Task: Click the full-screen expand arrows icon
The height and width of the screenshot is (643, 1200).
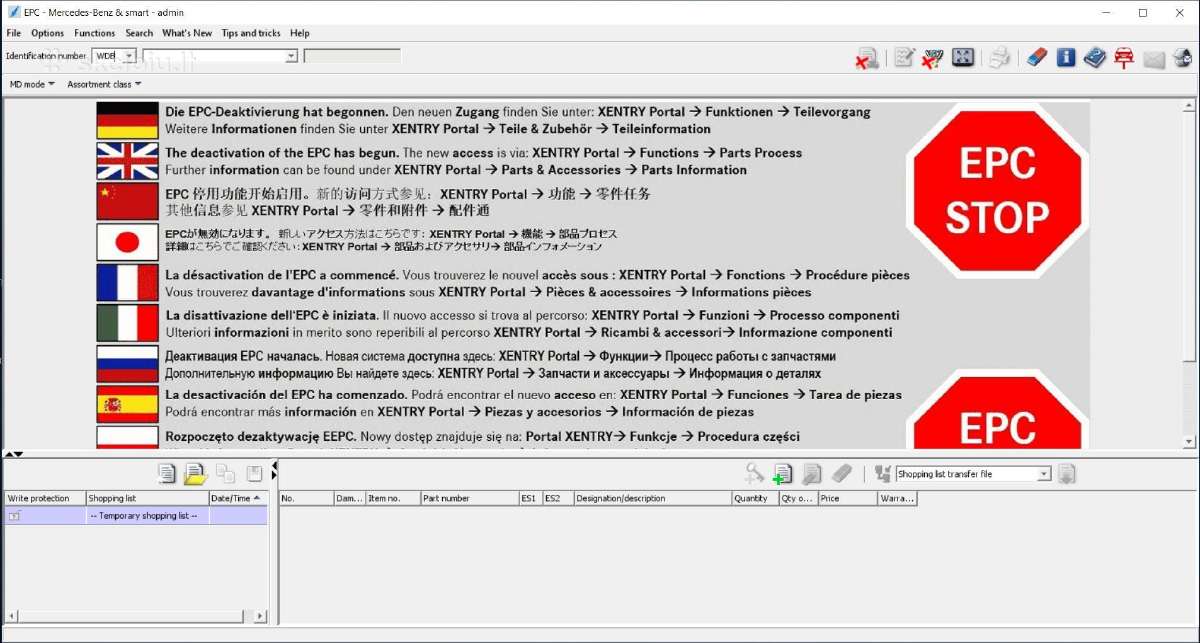Action: 963,58
